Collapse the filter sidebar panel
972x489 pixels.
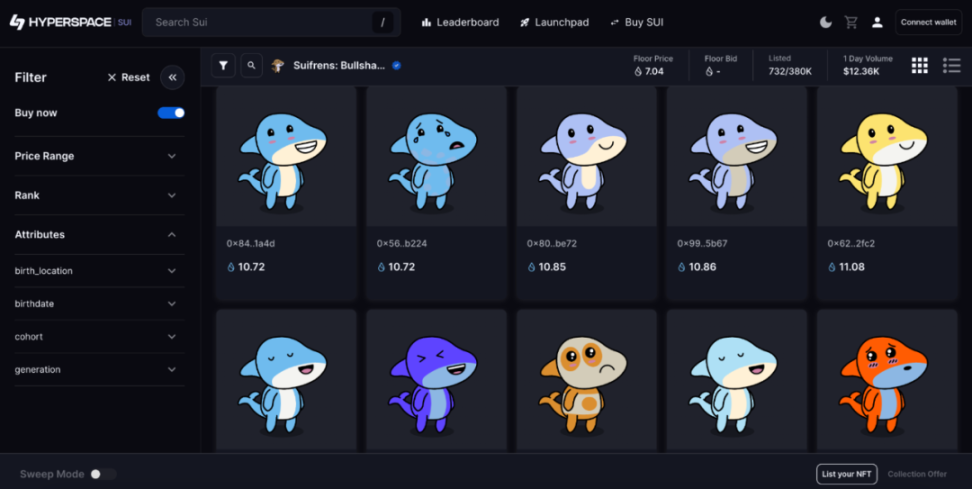[172, 77]
